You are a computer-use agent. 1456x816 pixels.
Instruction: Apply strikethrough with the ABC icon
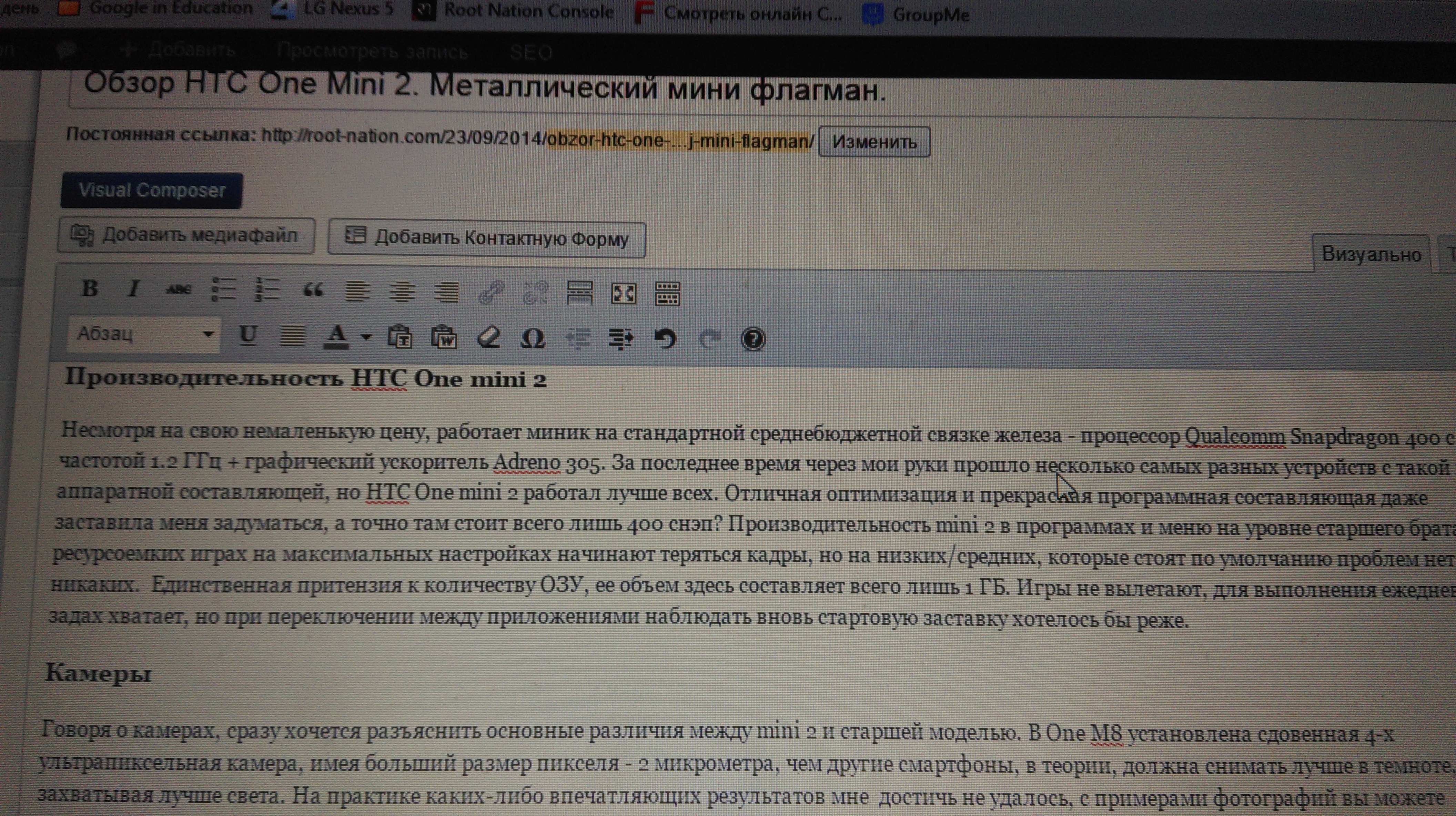[178, 290]
